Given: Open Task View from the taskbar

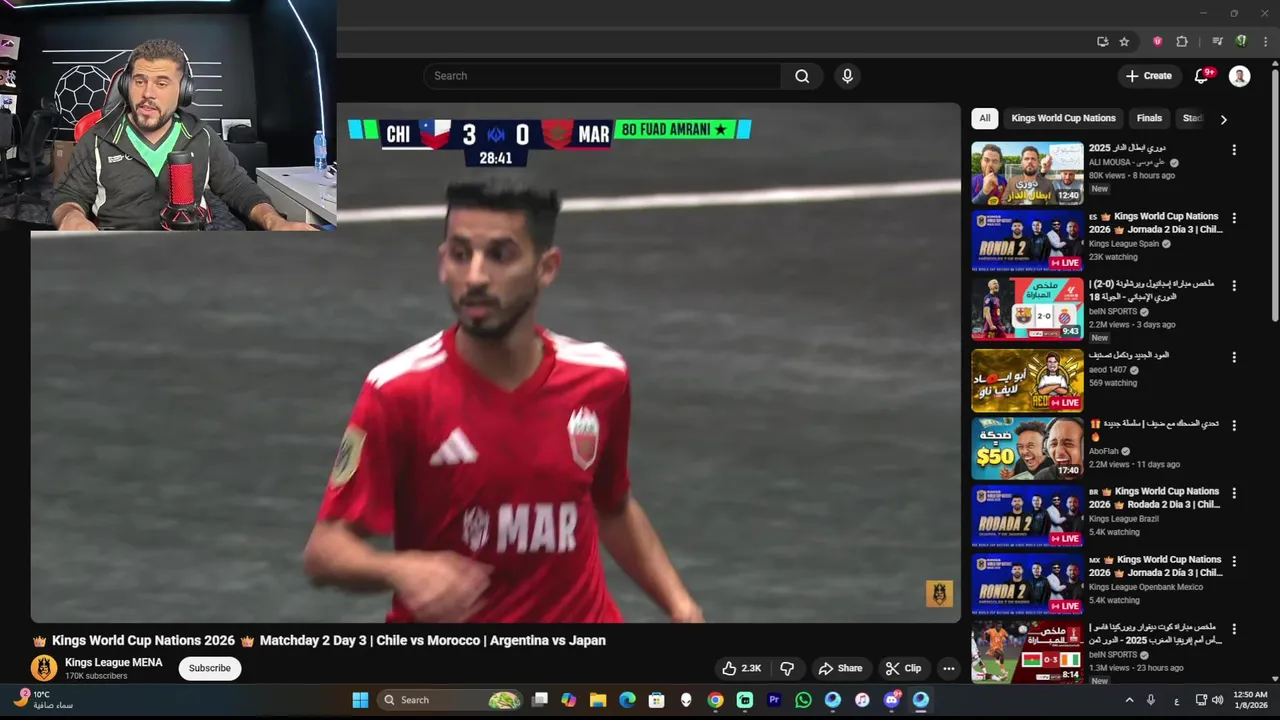Looking at the screenshot, I should 540,700.
